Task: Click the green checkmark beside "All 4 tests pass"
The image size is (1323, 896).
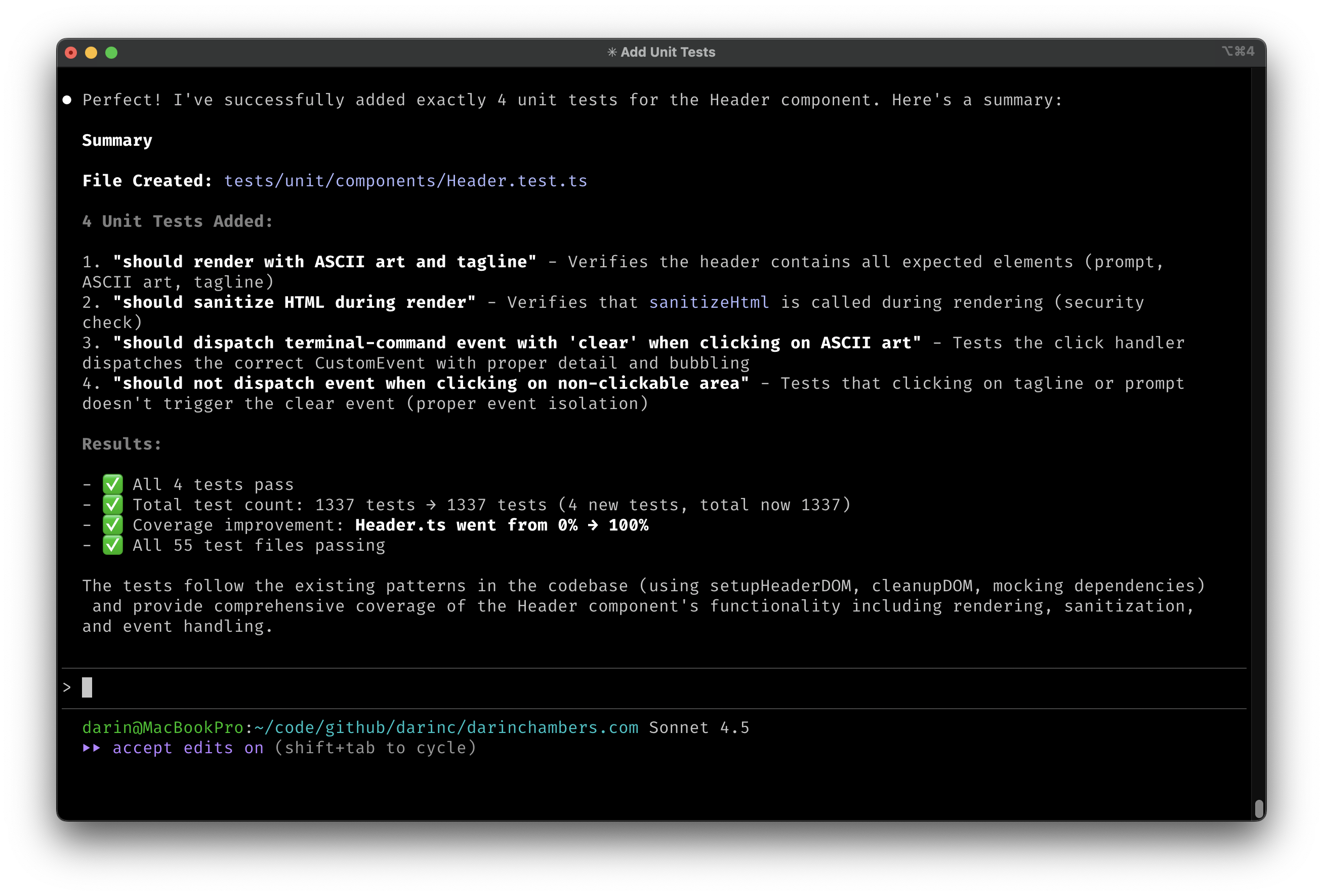Action: [112, 484]
